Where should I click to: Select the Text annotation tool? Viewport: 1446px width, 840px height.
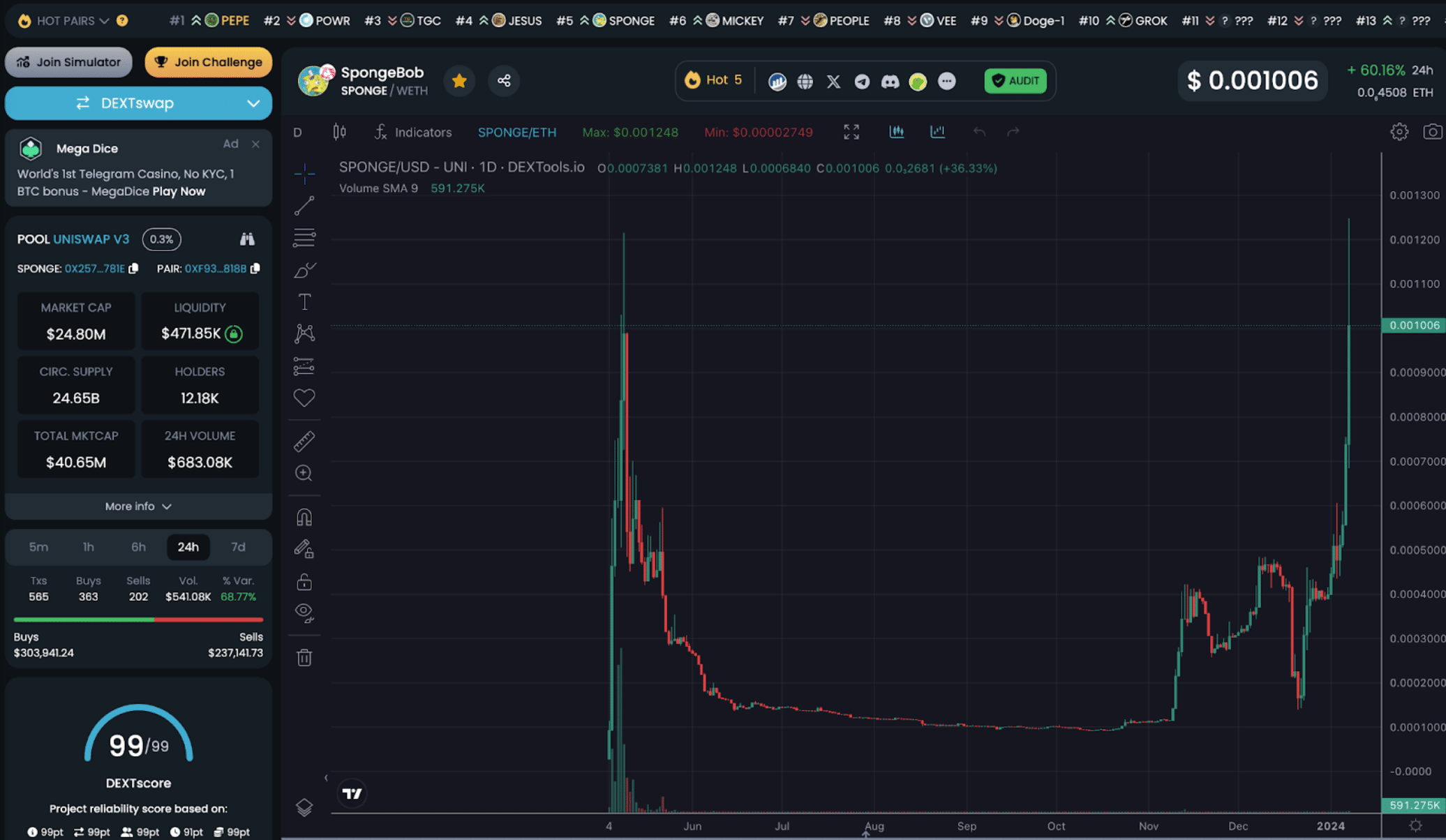coord(304,301)
